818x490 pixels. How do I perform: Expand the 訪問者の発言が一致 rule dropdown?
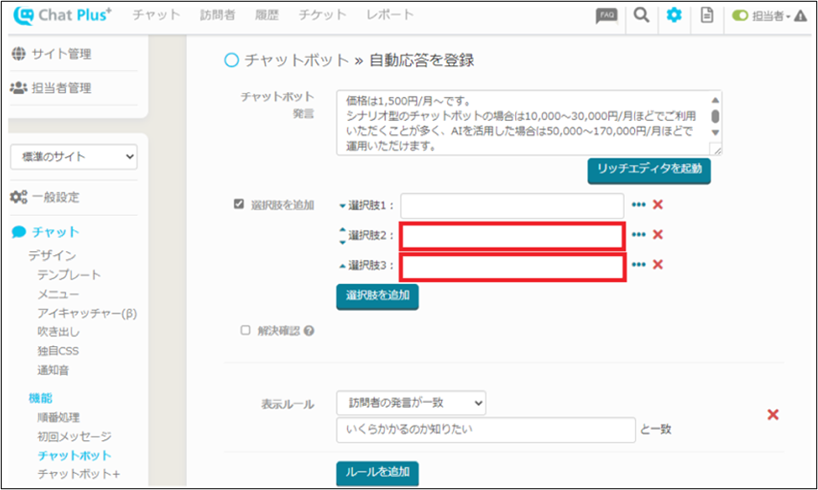(411, 402)
